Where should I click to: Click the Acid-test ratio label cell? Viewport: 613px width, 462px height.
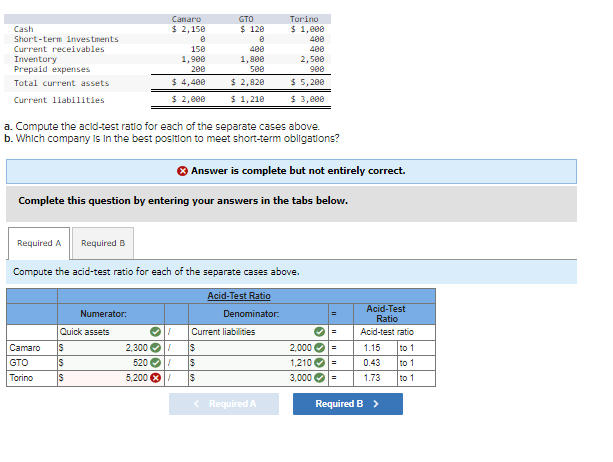coord(387,332)
